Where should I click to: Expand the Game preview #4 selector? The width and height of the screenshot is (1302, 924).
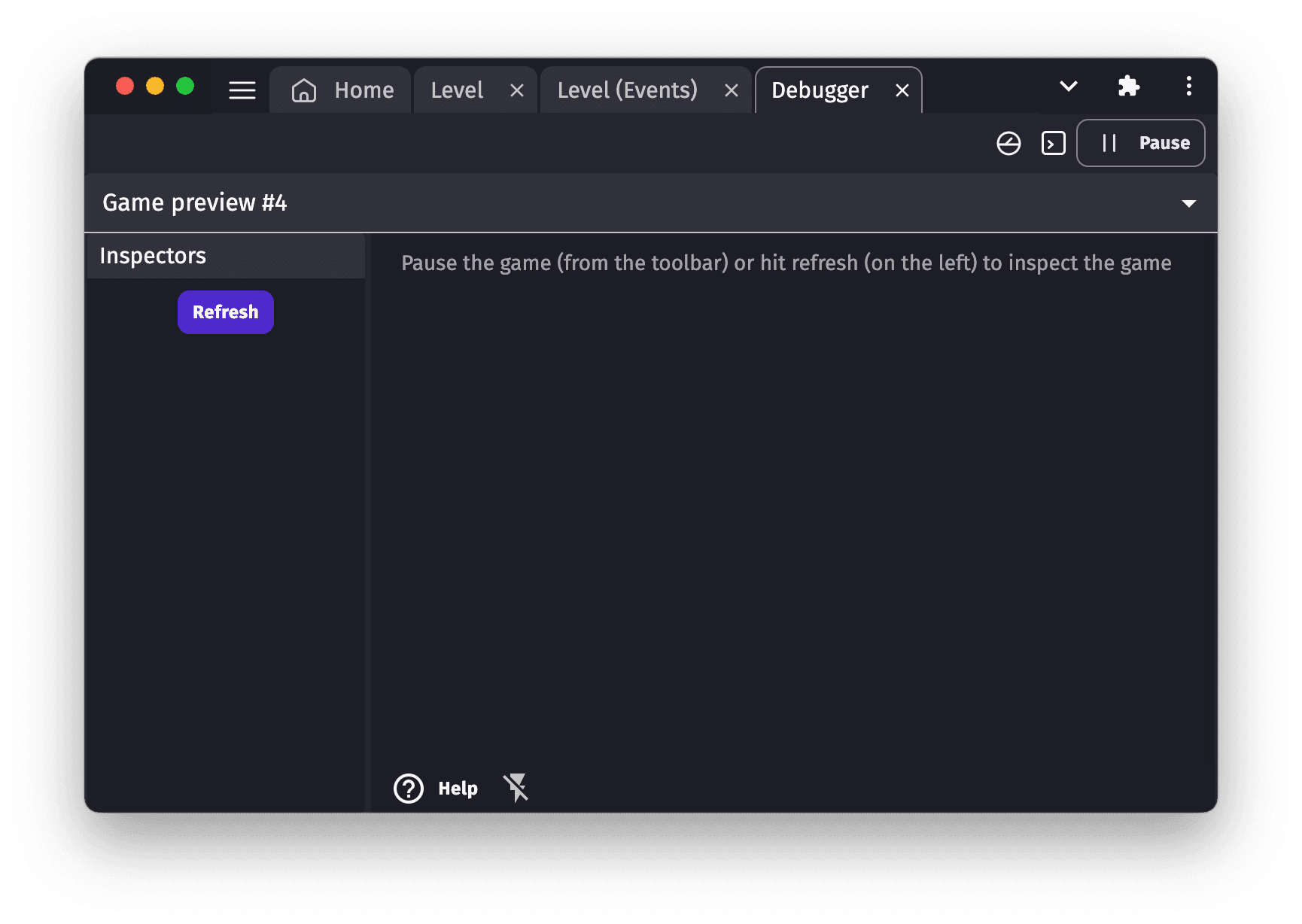click(x=1188, y=203)
